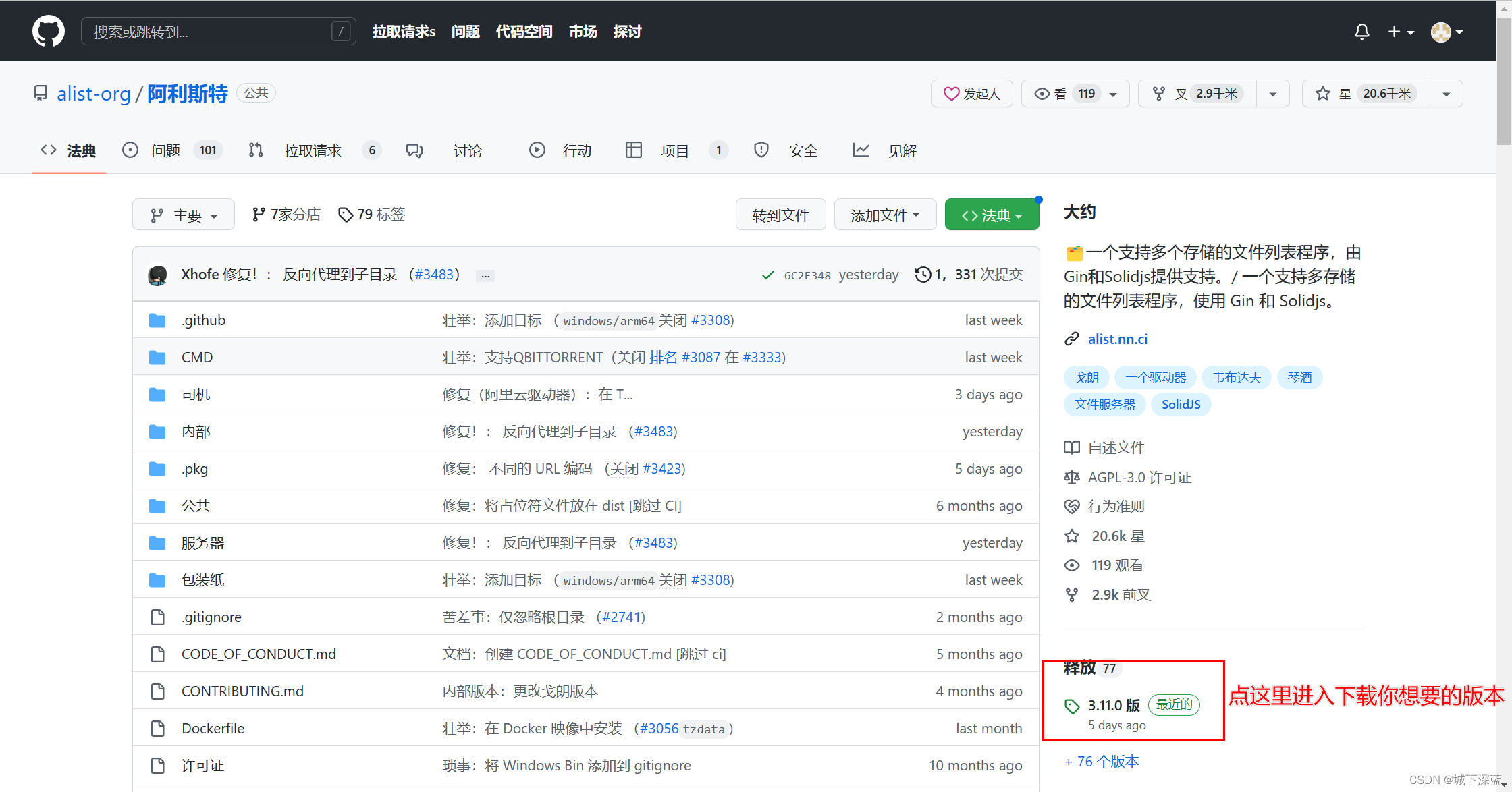The width and height of the screenshot is (1512, 792).
Task: Click the 戈朗 topic tag
Action: coord(1087,378)
